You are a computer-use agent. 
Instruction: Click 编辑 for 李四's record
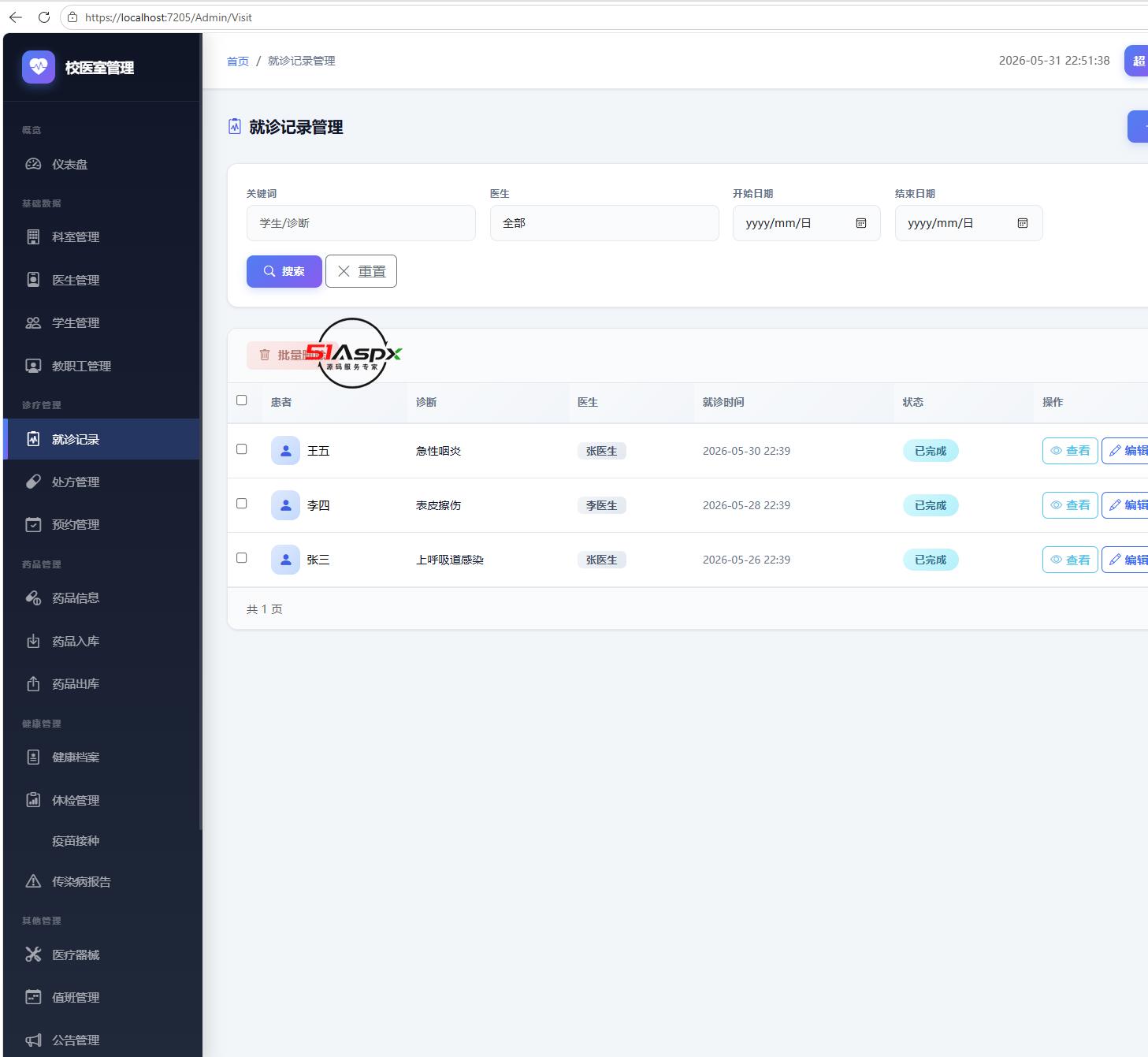click(x=1125, y=505)
